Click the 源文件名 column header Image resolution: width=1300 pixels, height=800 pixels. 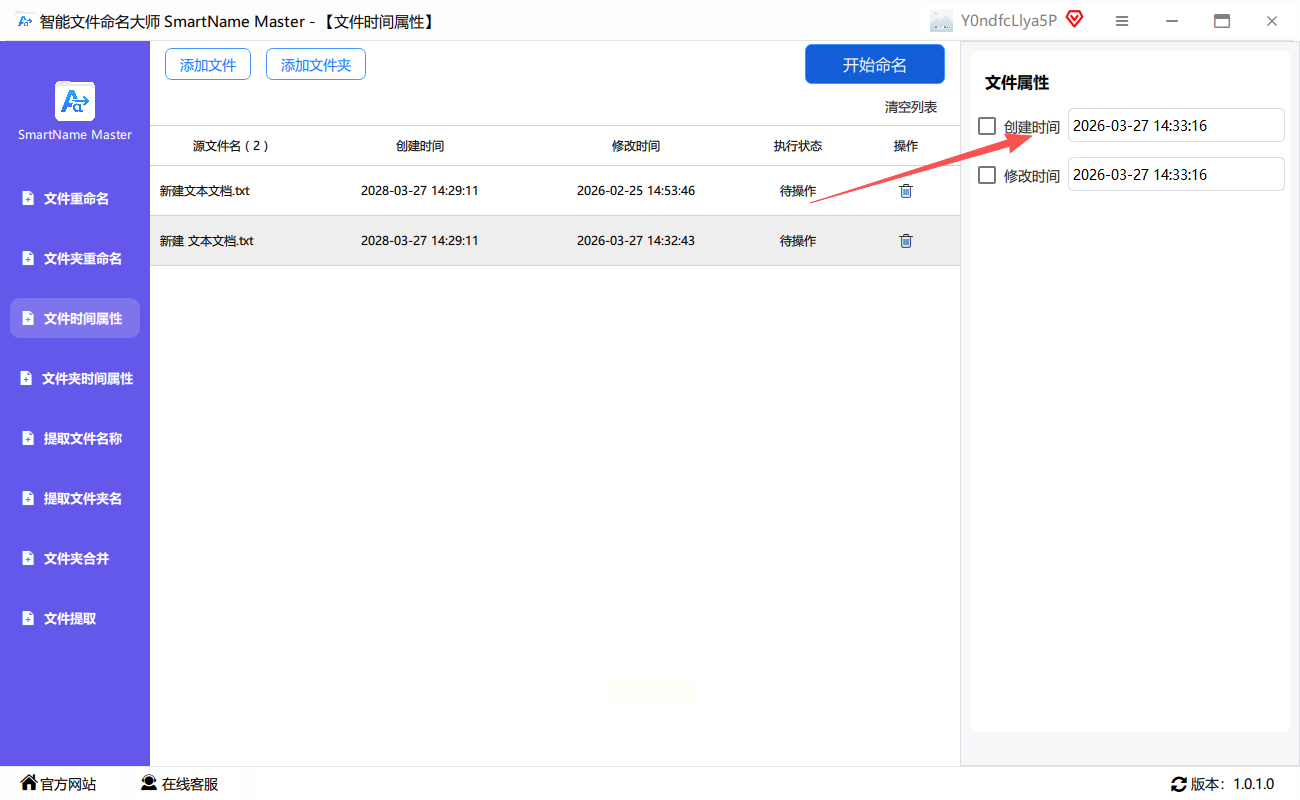231,146
